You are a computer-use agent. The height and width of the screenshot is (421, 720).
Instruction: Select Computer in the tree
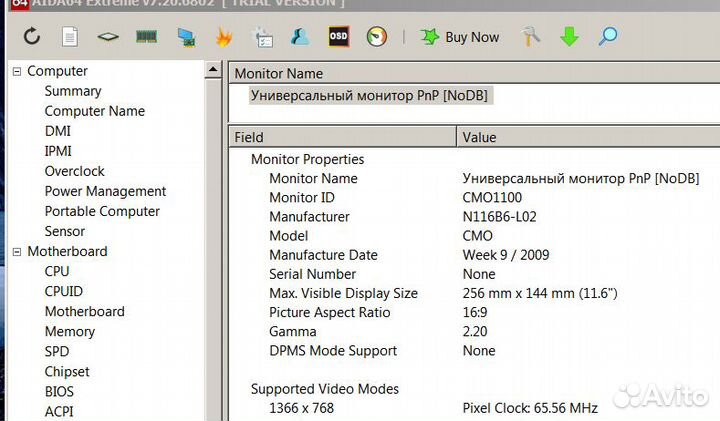coord(57,71)
